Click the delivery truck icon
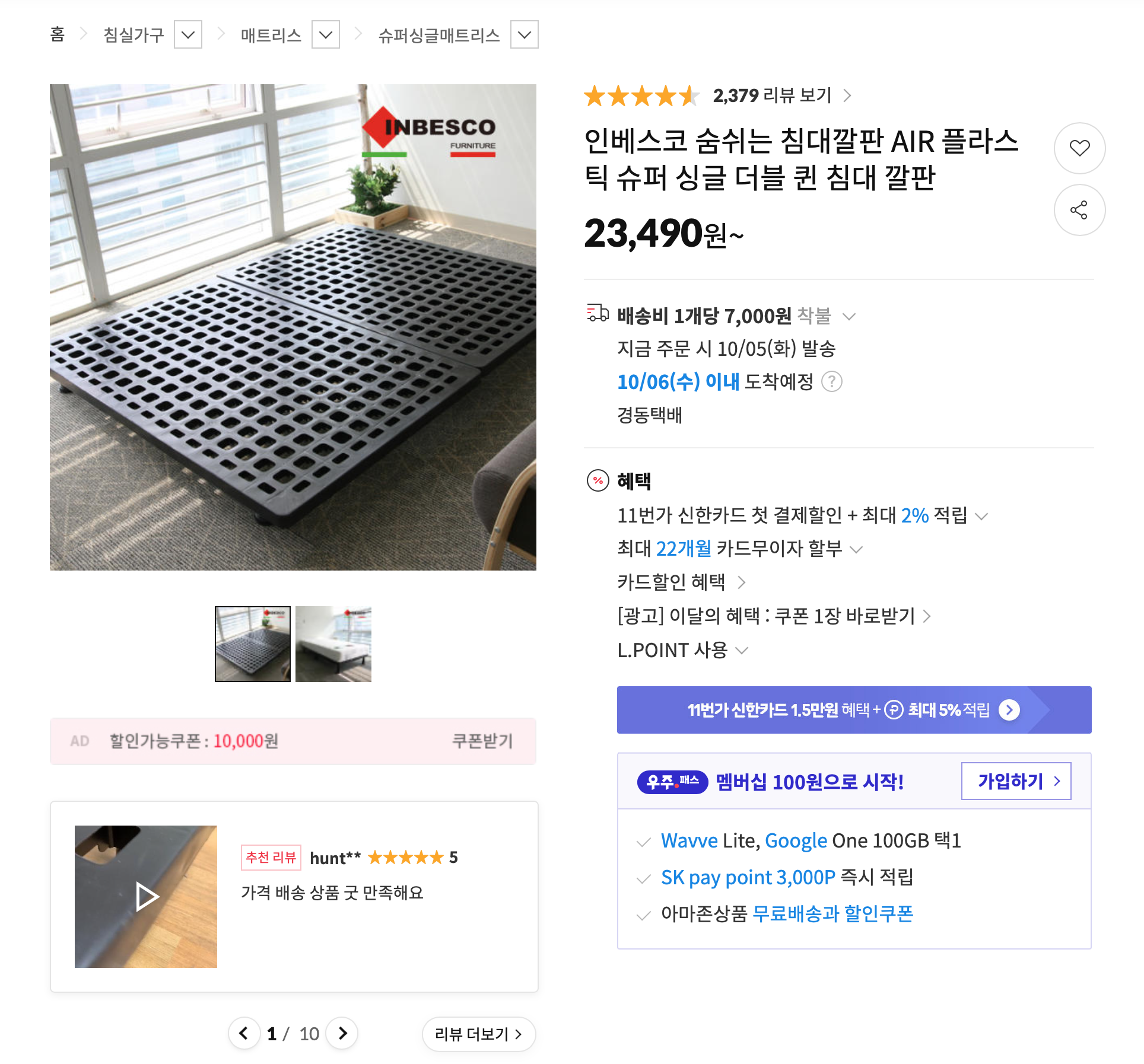The image size is (1144, 1064). 598,313
